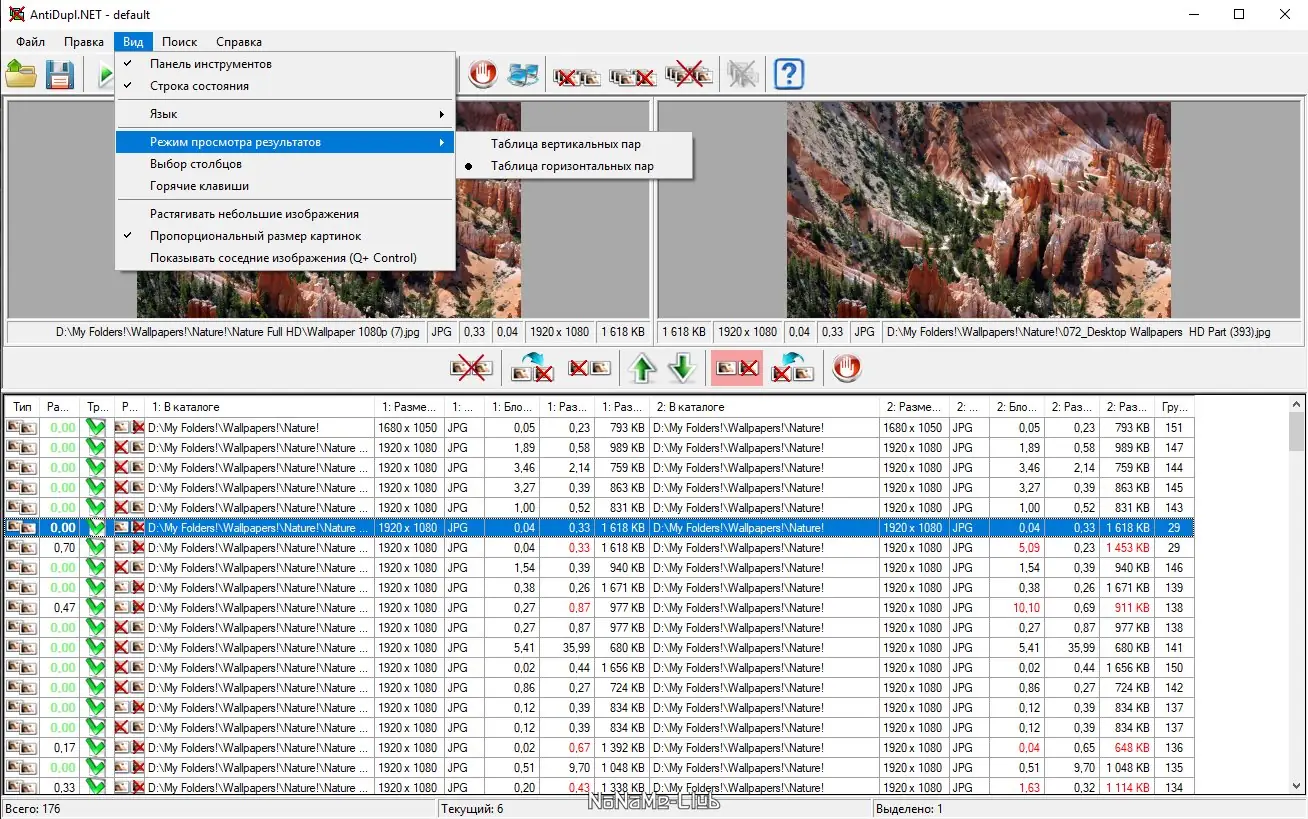The image size is (1308, 819).
Task: Expand the 'Язык' submenu
Action: pos(285,114)
